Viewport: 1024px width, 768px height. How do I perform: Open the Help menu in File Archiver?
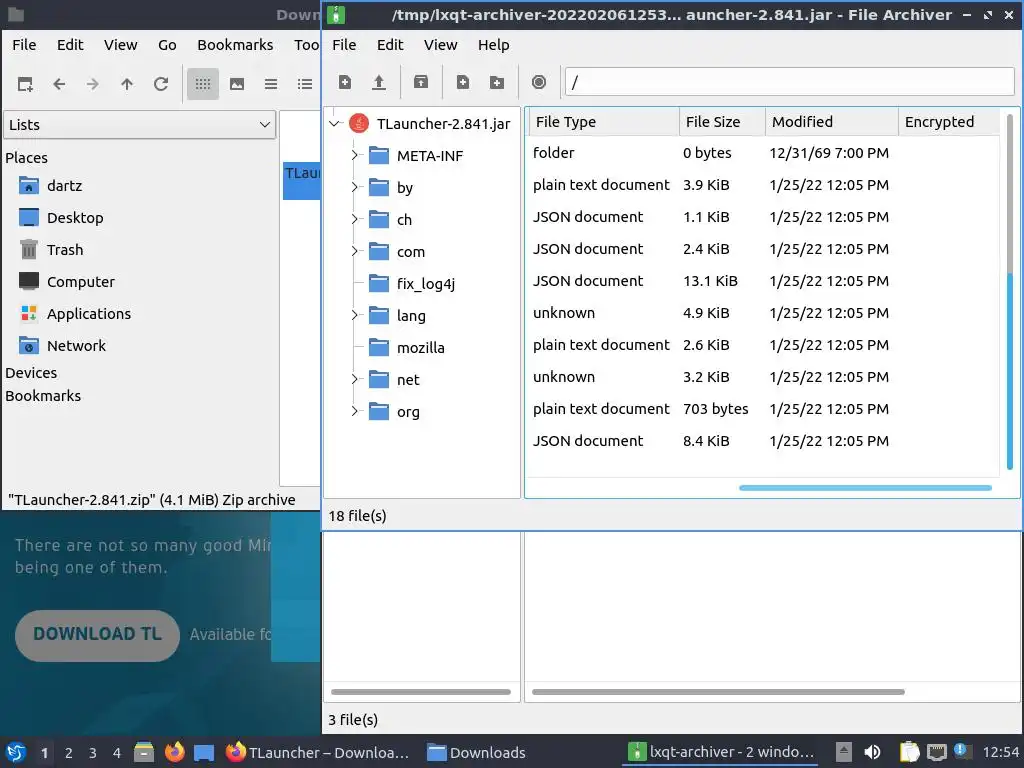pos(493,45)
